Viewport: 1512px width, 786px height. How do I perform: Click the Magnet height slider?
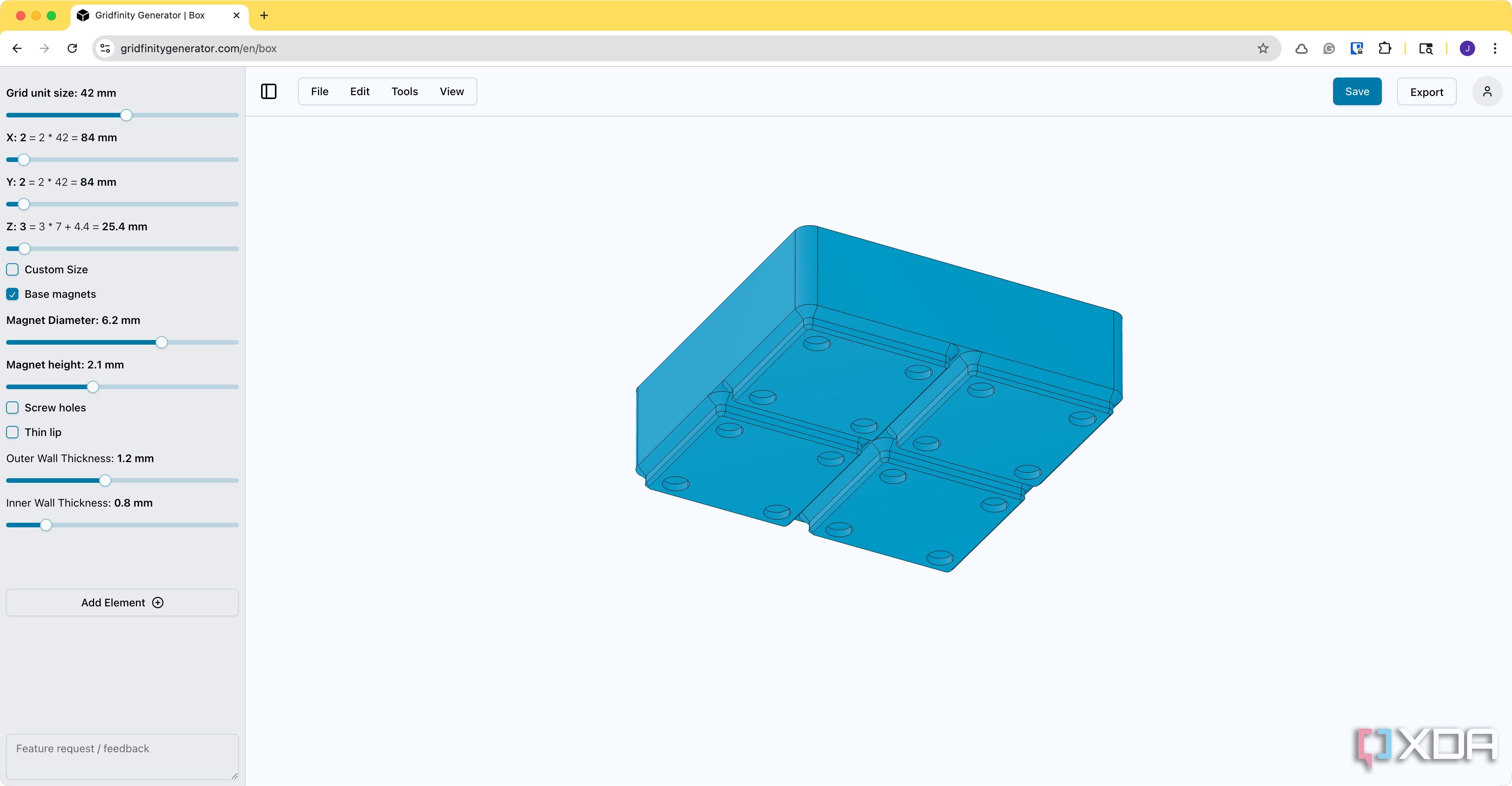(x=122, y=386)
